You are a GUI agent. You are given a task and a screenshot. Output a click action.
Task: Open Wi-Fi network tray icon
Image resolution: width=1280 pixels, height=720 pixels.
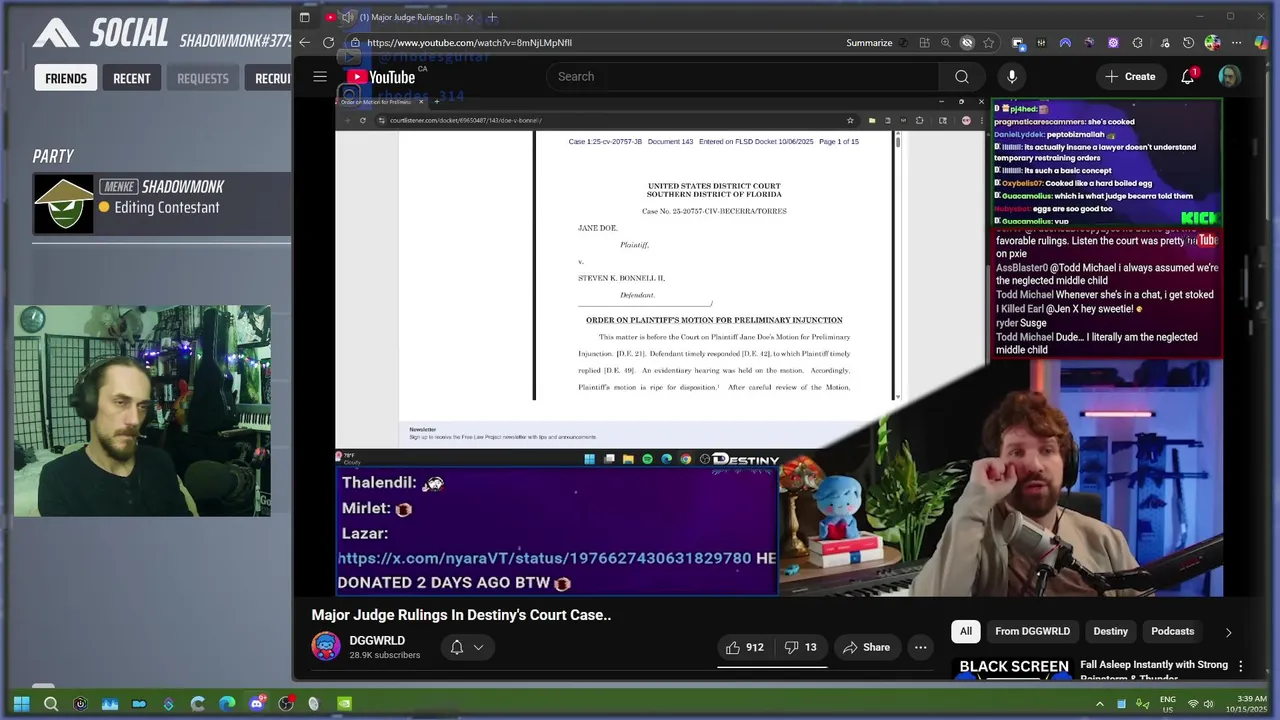point(1194,704)
